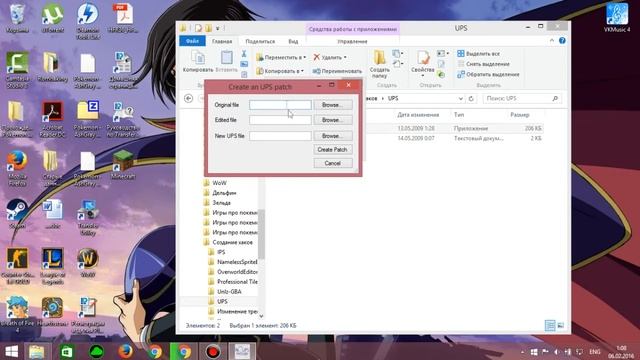
Task: Collapse the ribbon with the chevron arrow
Action: 552,40
